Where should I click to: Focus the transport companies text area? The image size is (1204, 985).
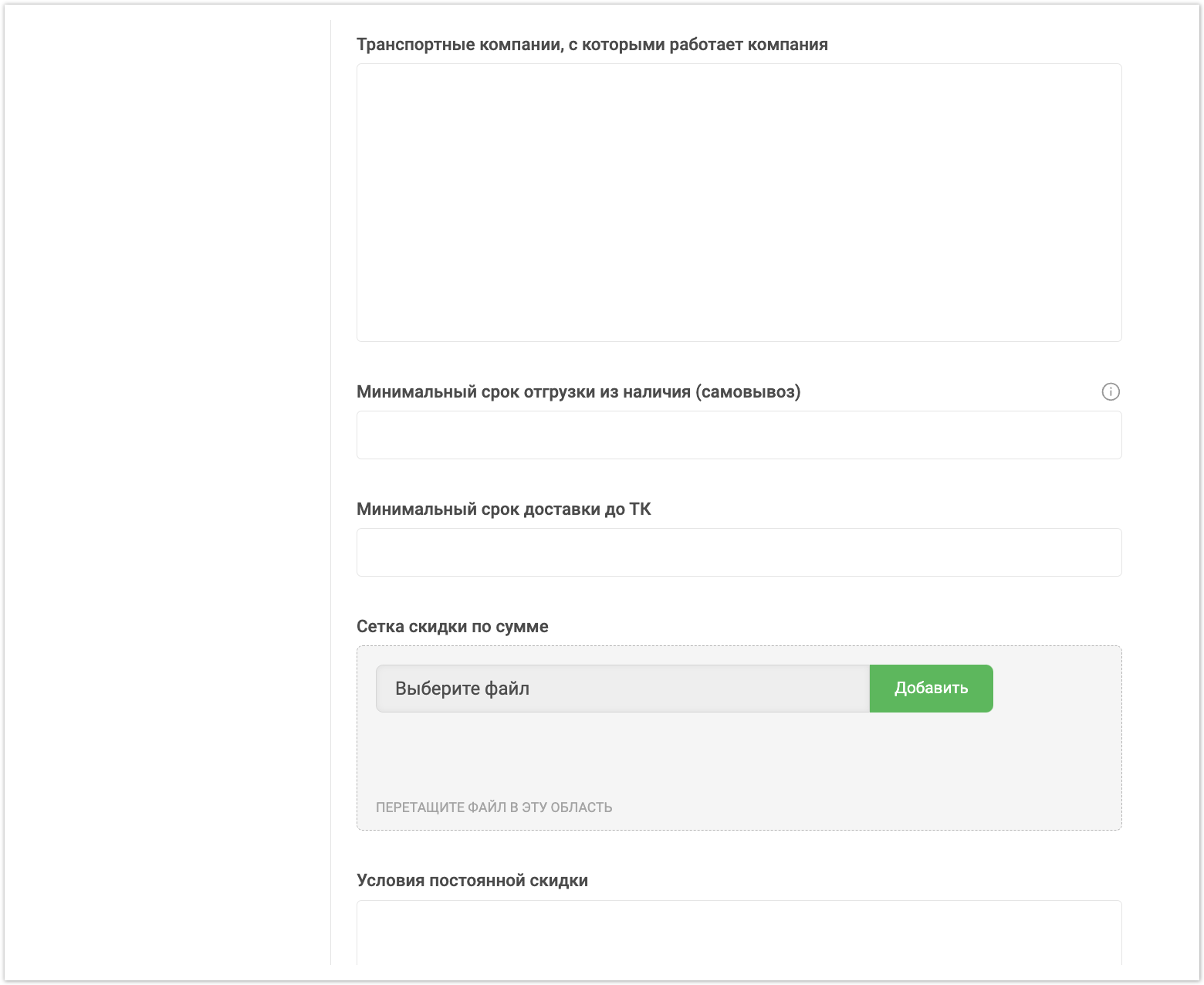coord(739,202)
